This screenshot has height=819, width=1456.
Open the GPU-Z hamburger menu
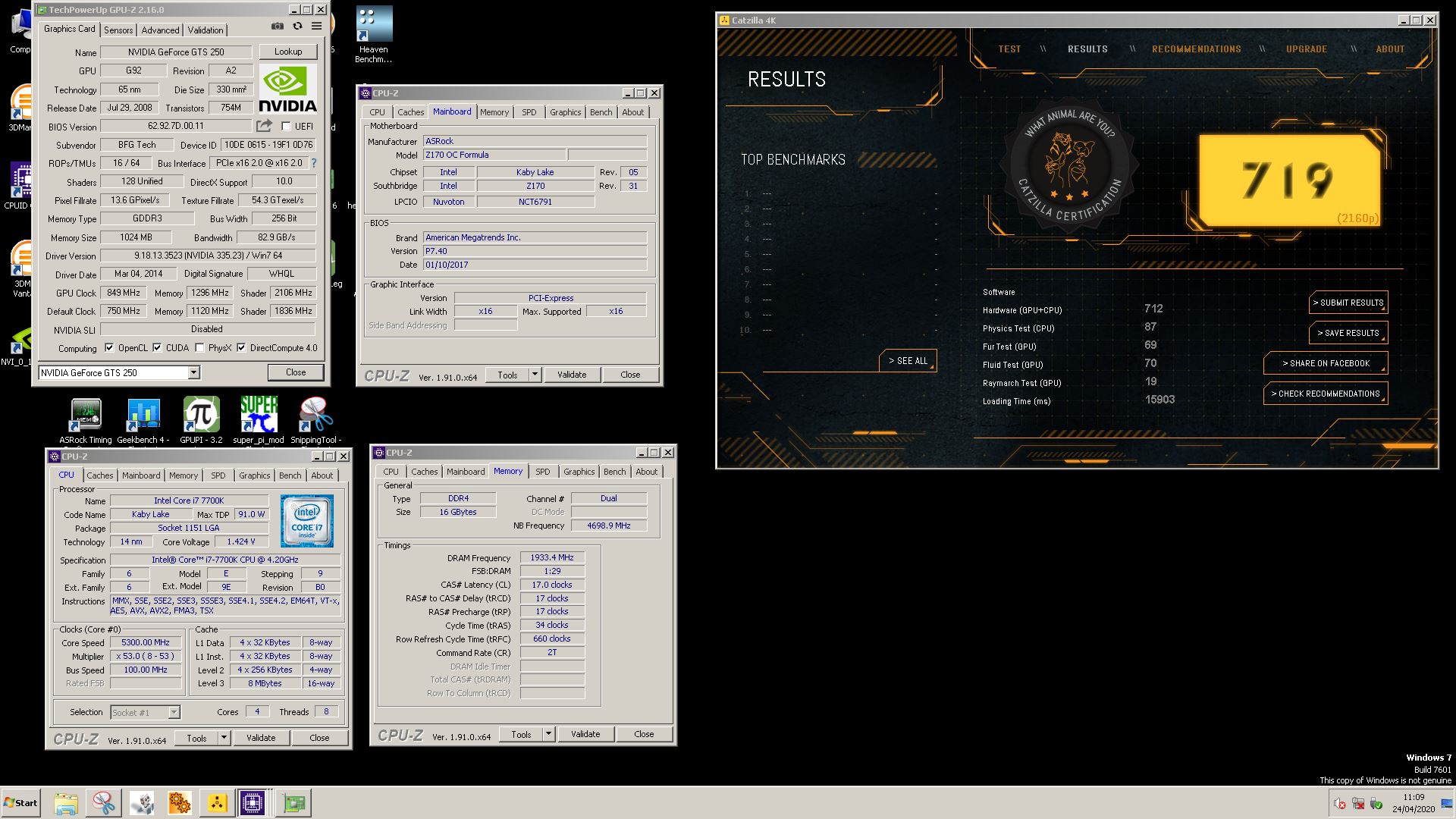coord(317,27)
